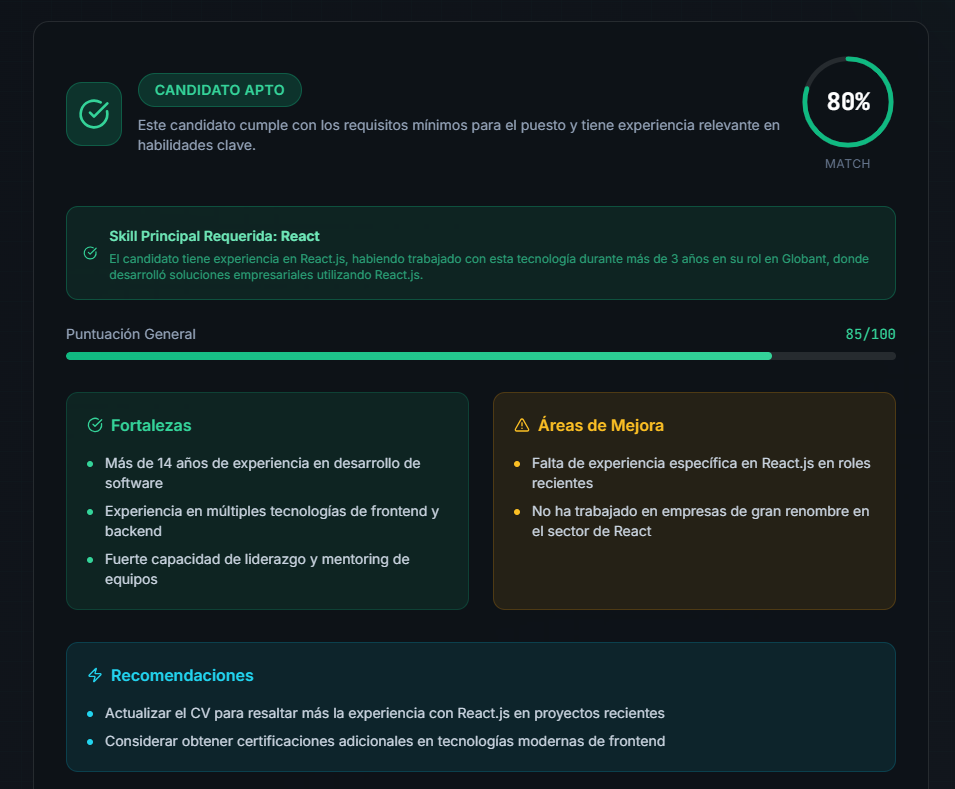Toggle the React skill requirement card
This screenshot has width=955, height=789.
tap(481, 252)
